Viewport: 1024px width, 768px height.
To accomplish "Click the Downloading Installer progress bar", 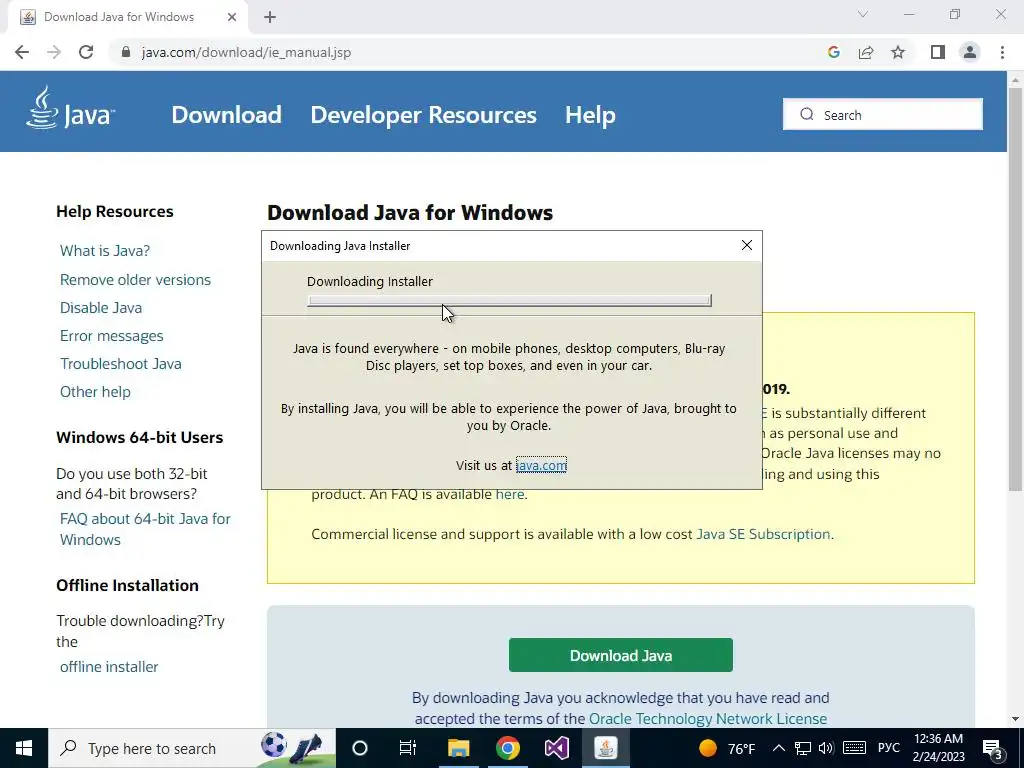I will click(x=509, y=300).
